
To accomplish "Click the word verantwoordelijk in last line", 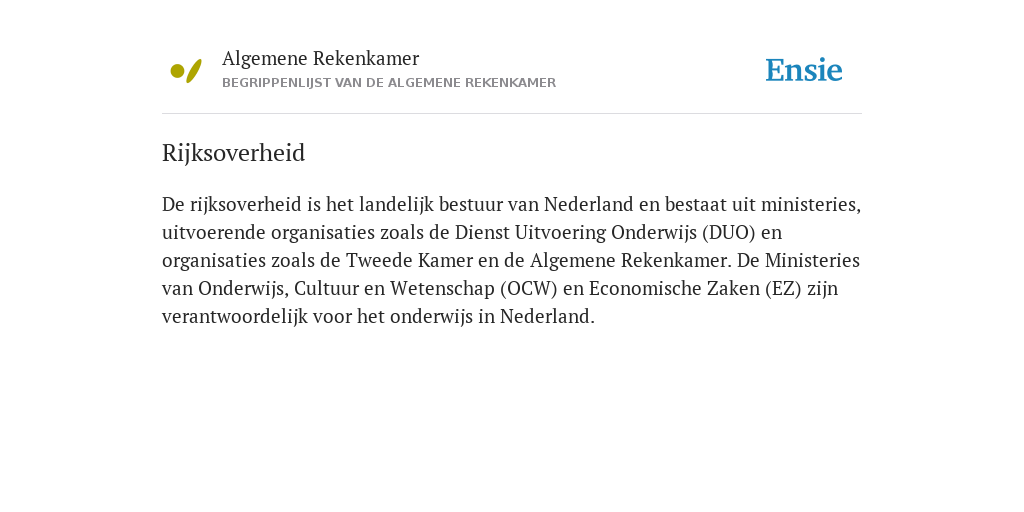I will coord(234,317).
